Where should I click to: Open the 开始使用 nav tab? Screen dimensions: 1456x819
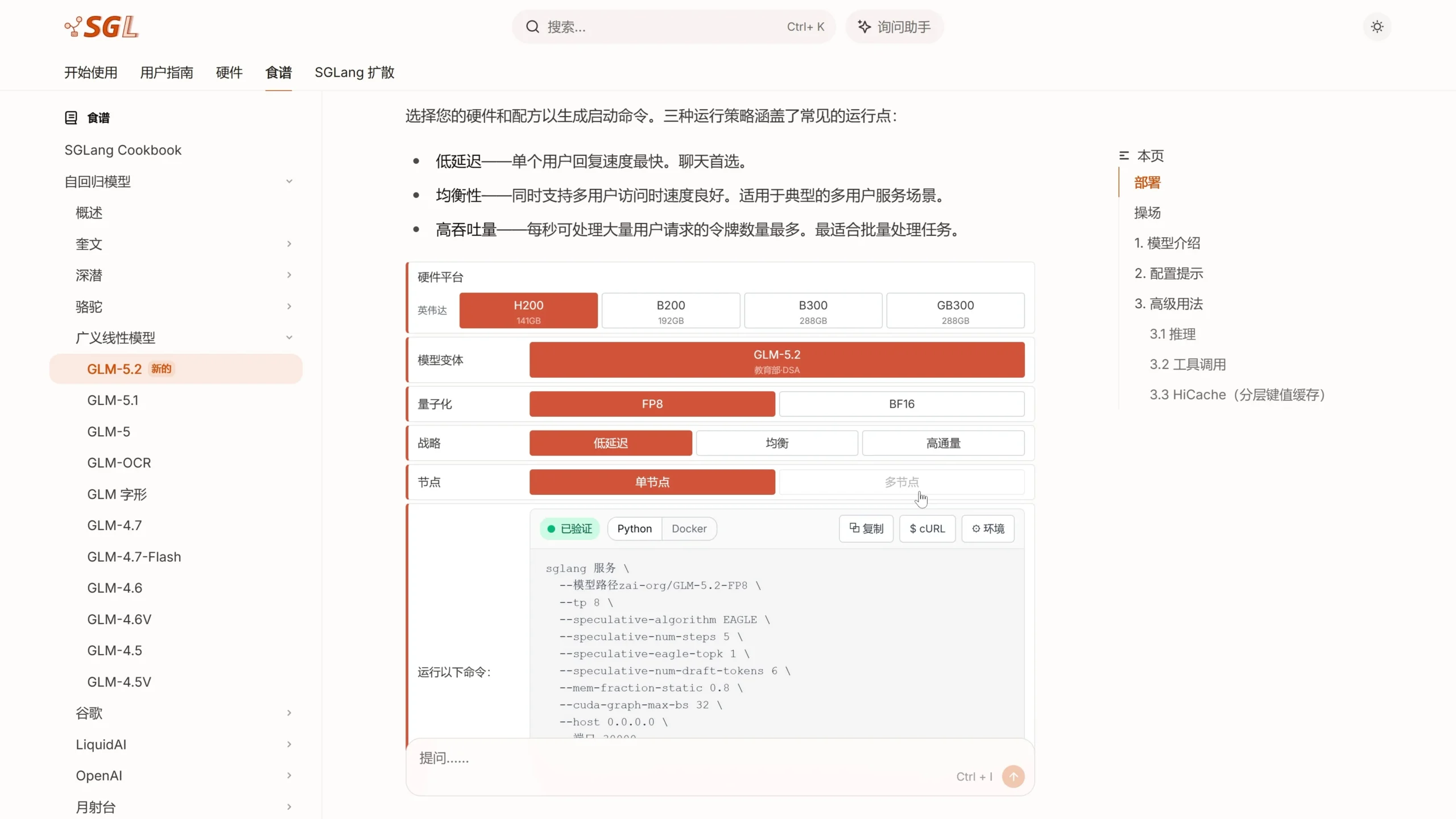(x=90, y=73)
